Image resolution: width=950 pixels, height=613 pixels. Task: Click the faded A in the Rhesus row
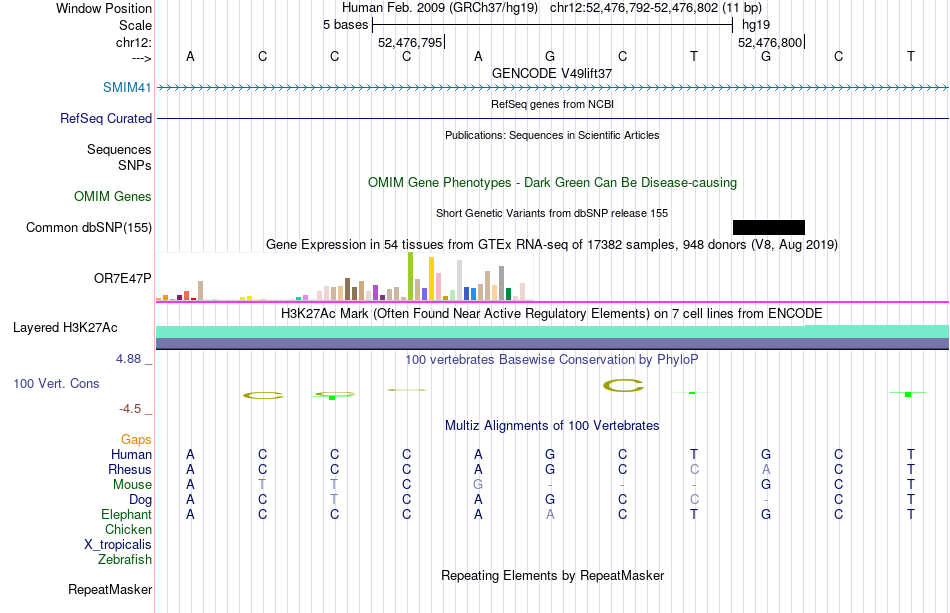click(766, 469)
